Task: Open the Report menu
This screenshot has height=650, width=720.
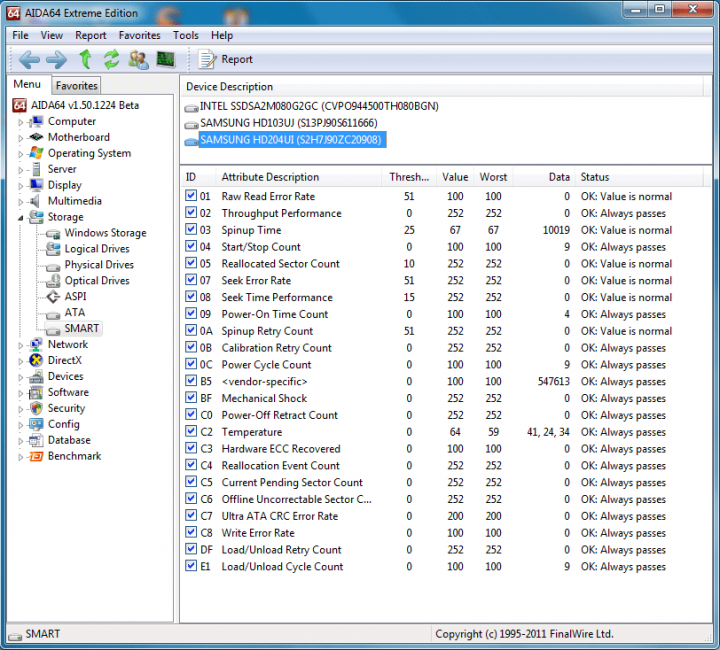Action: (x=90, y=35)
